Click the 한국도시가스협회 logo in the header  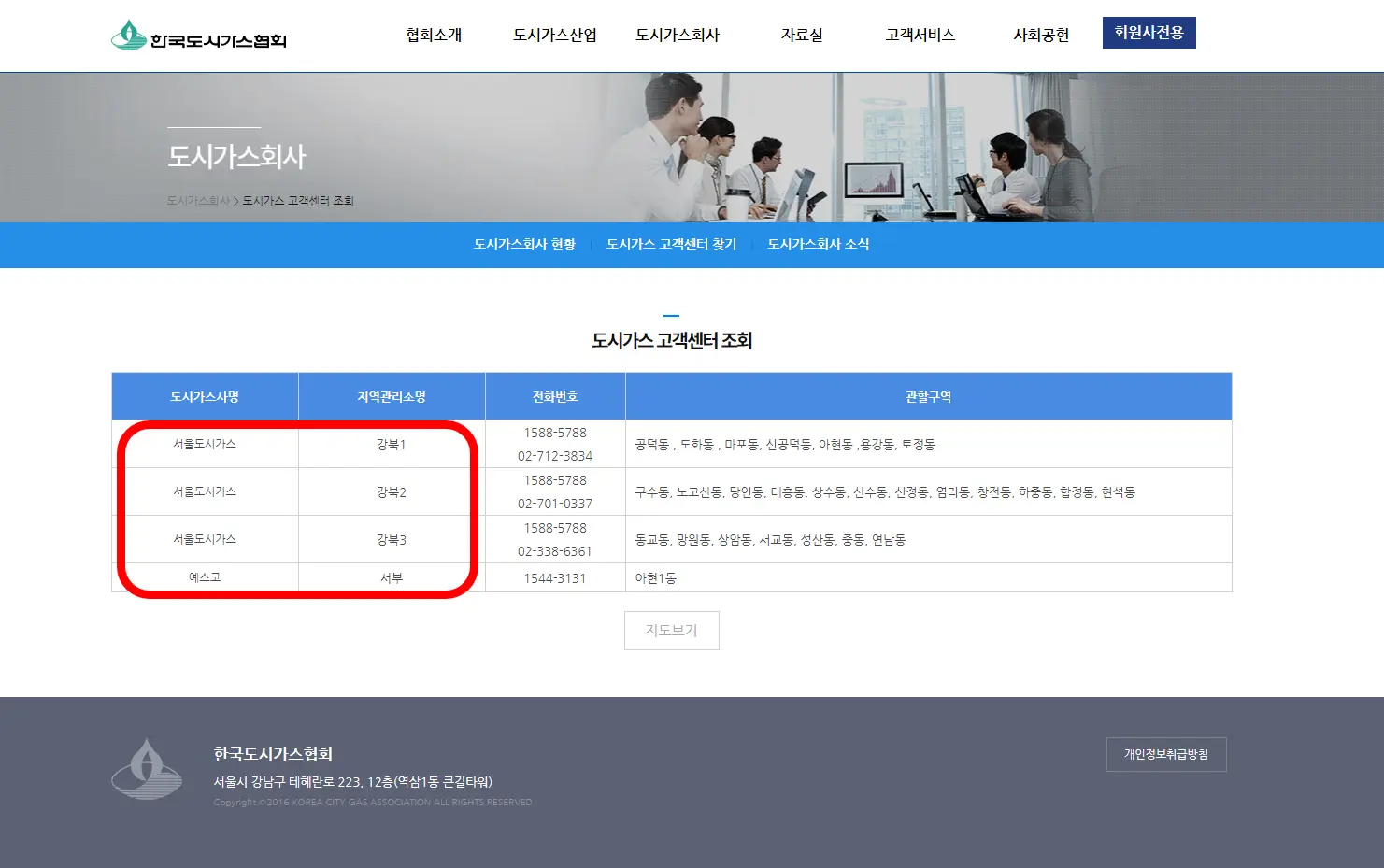point(199,36)
